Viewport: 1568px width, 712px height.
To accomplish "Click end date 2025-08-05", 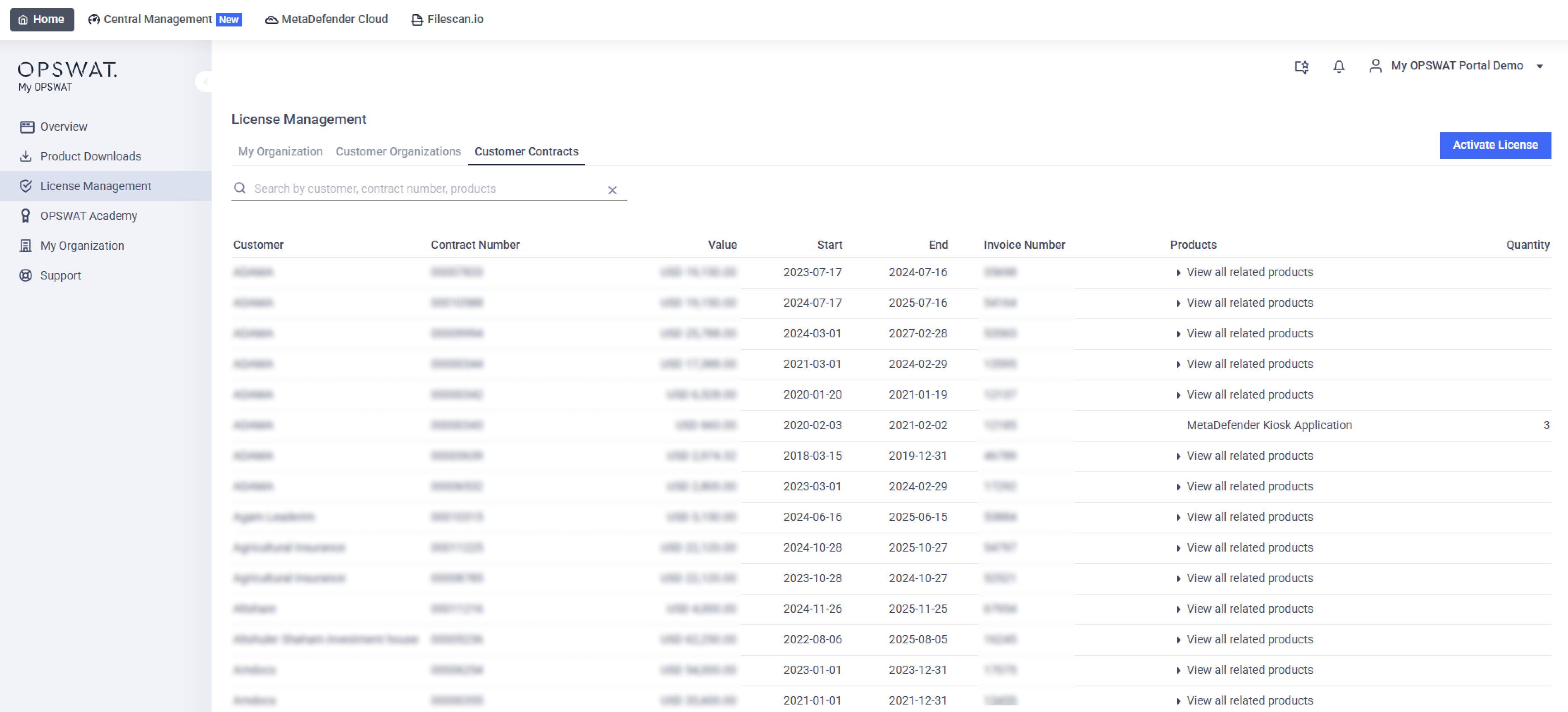I will point(918,640).
